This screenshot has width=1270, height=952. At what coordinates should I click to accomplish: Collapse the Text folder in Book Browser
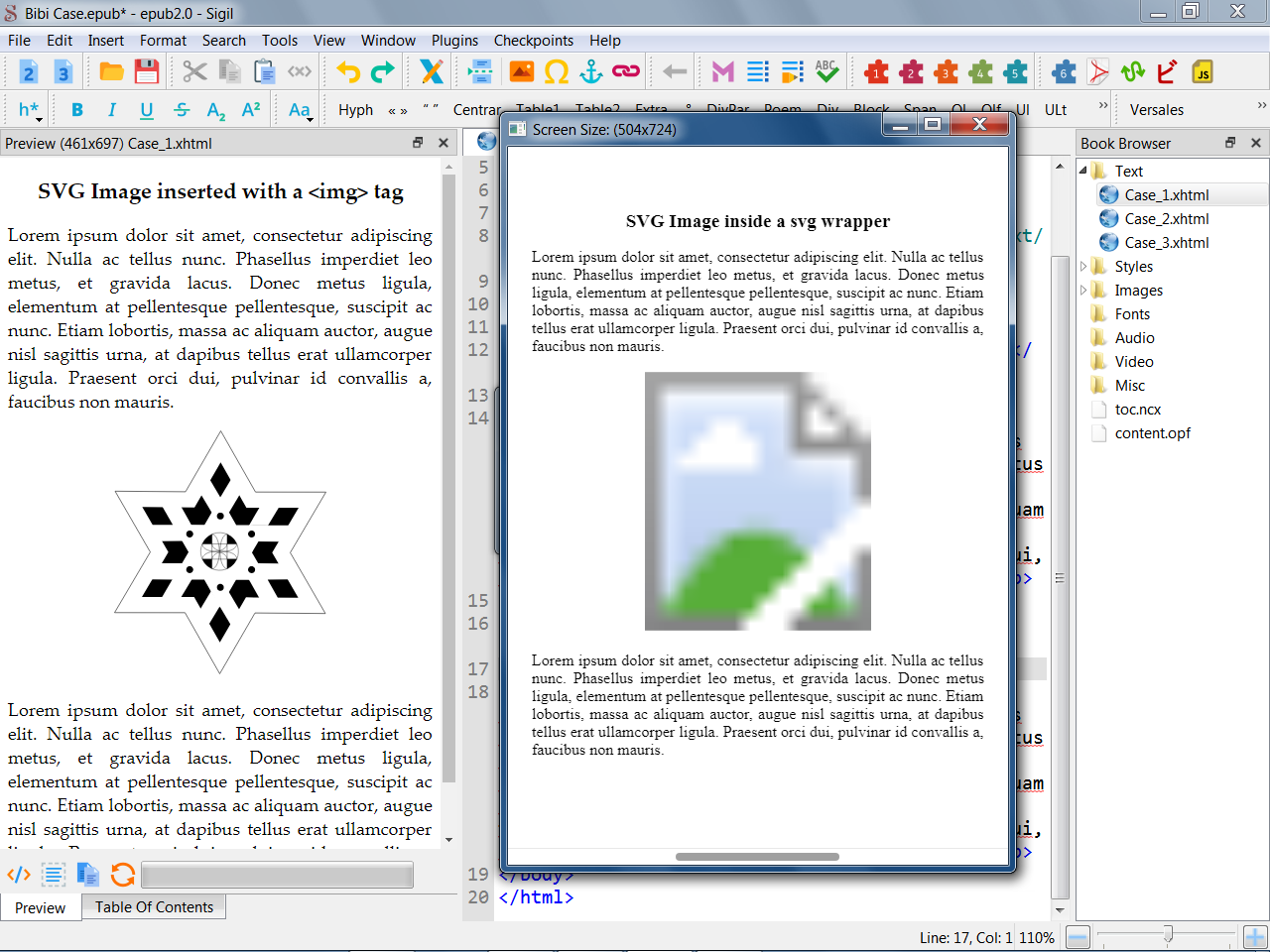click(x=1083, y=171)
